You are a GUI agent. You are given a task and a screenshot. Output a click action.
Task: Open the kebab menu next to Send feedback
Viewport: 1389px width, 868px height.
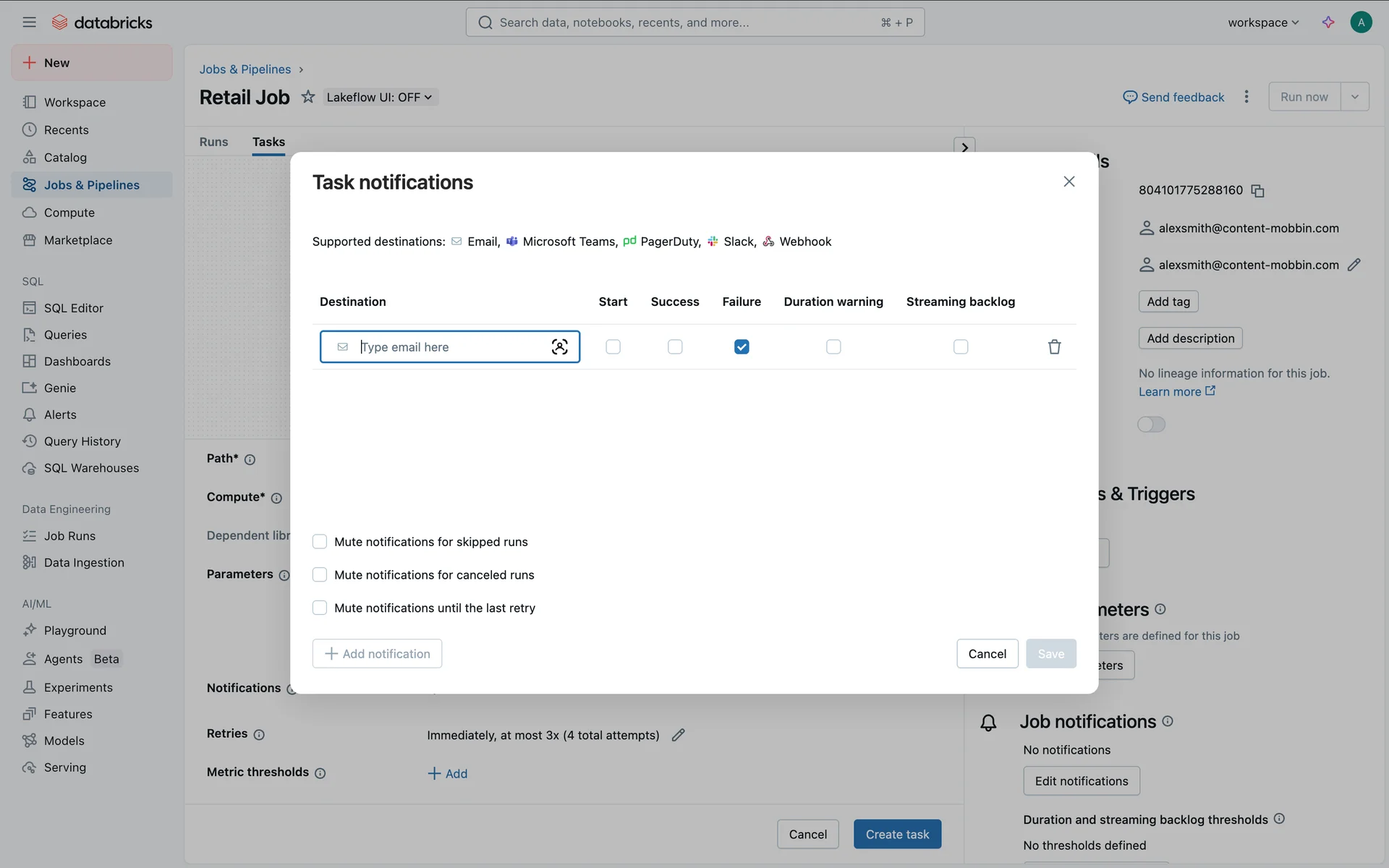point(1246,97)
